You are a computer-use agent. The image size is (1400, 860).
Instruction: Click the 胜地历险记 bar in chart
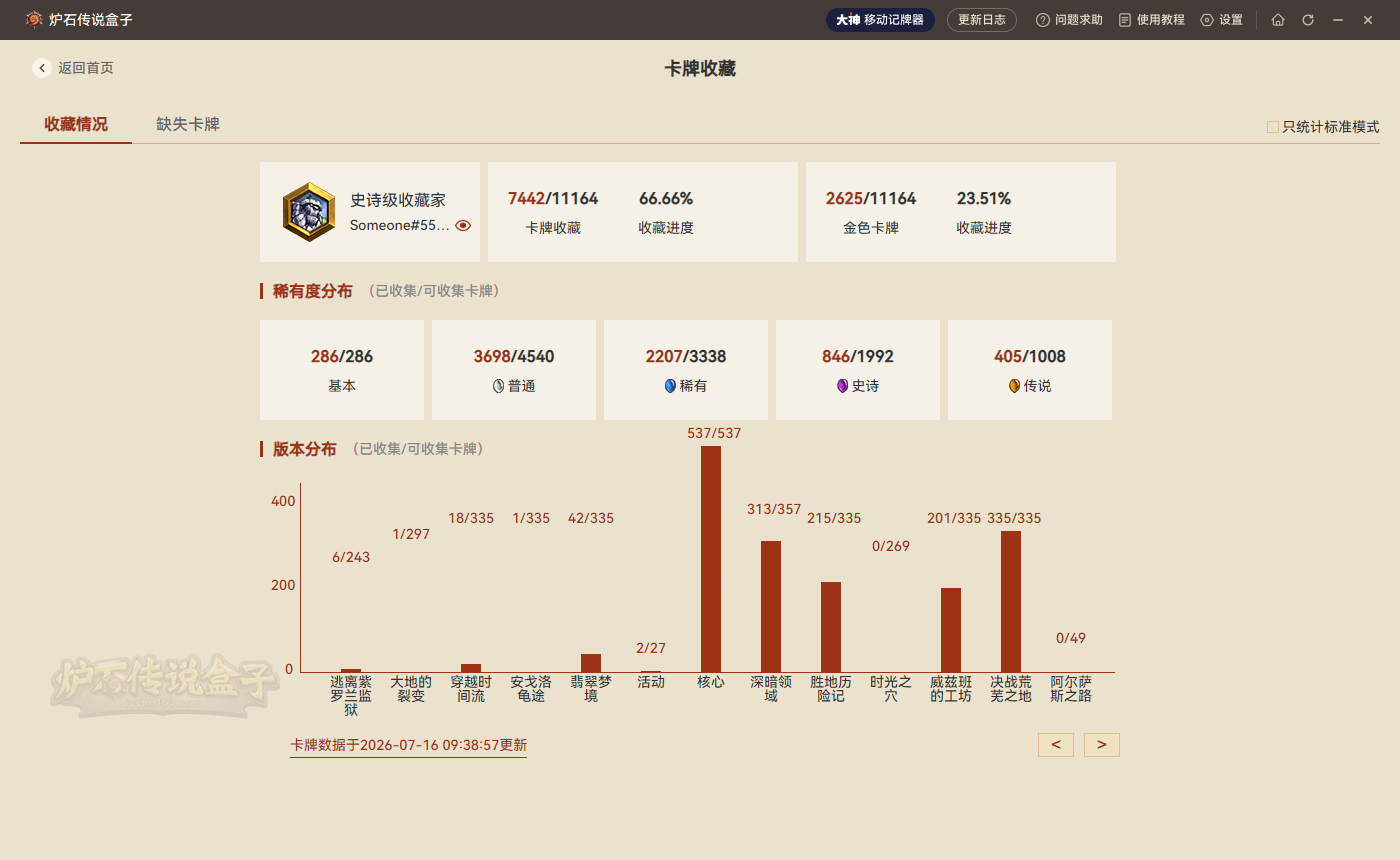[x=831, y=627]
